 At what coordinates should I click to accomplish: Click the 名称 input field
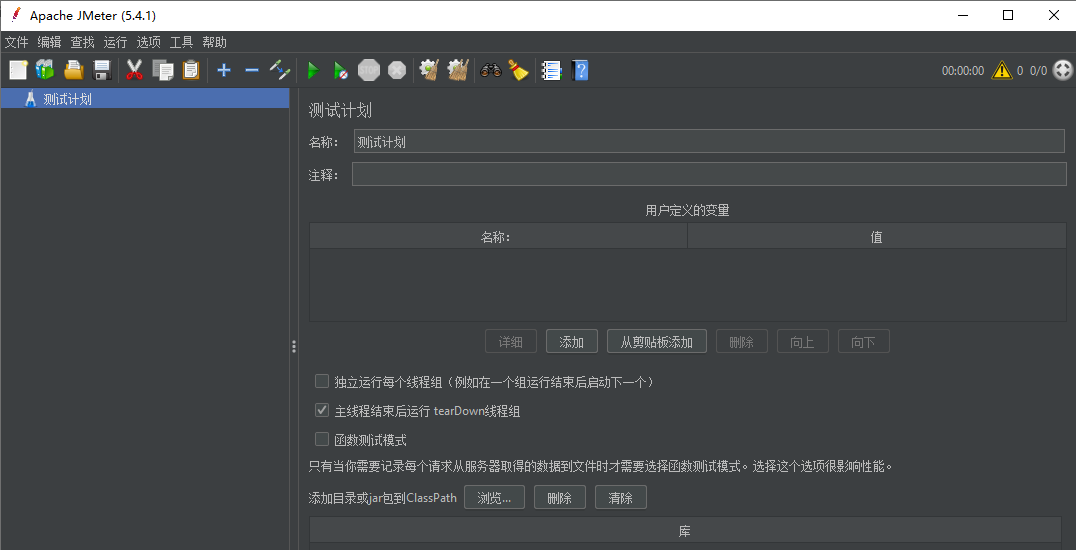pyautogui.click(x=709, y=141)
